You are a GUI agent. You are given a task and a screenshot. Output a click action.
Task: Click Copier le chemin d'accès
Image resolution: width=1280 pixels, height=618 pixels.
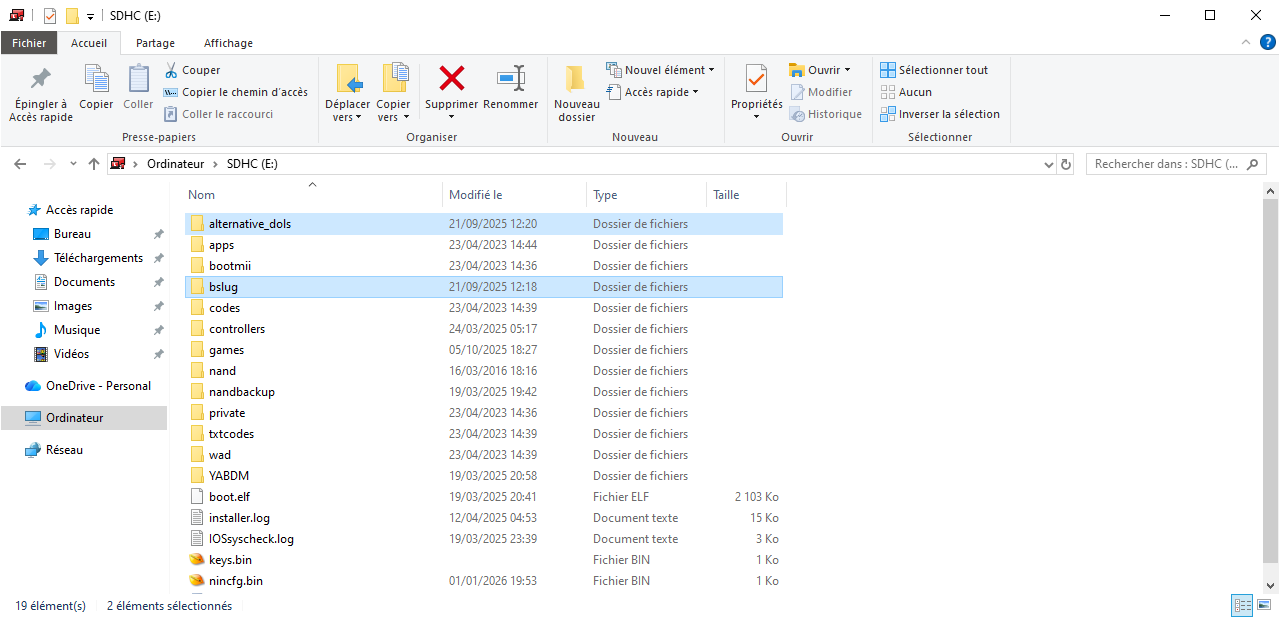[x=236, y=92]
